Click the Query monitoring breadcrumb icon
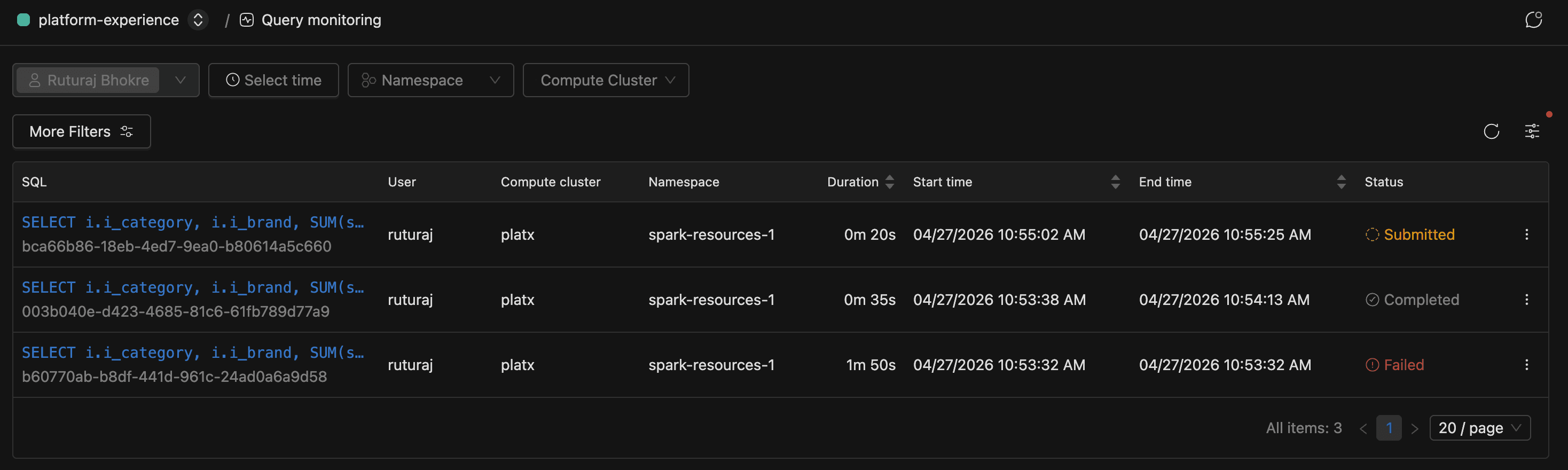Image resolution: width=1568 pixels, height=470 pixels. [247, 20]
